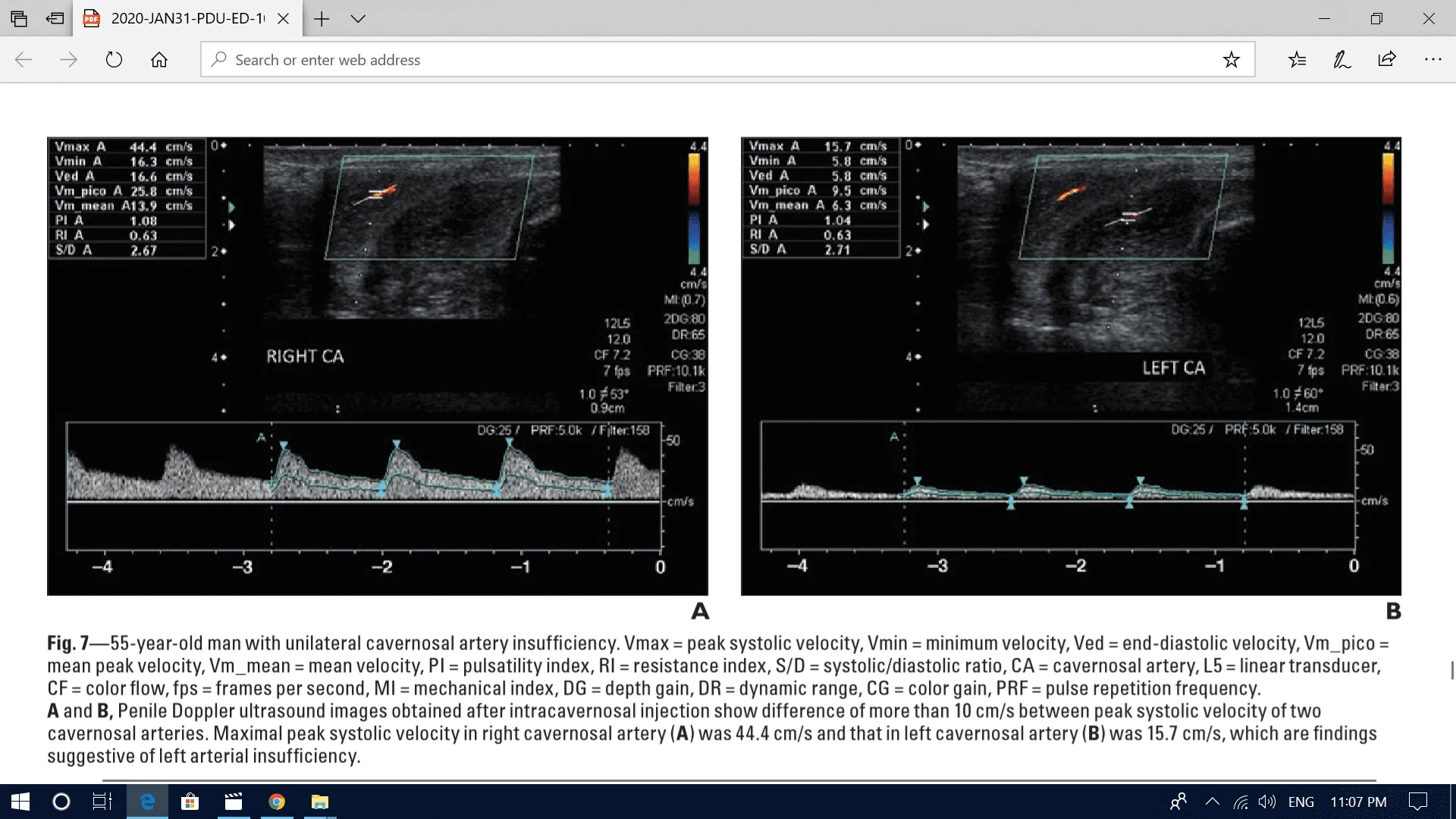This screenshot has width=1456, height=819.
Task: Share this PDF page
Action: pyautogui.click(x=1387, y=60)
